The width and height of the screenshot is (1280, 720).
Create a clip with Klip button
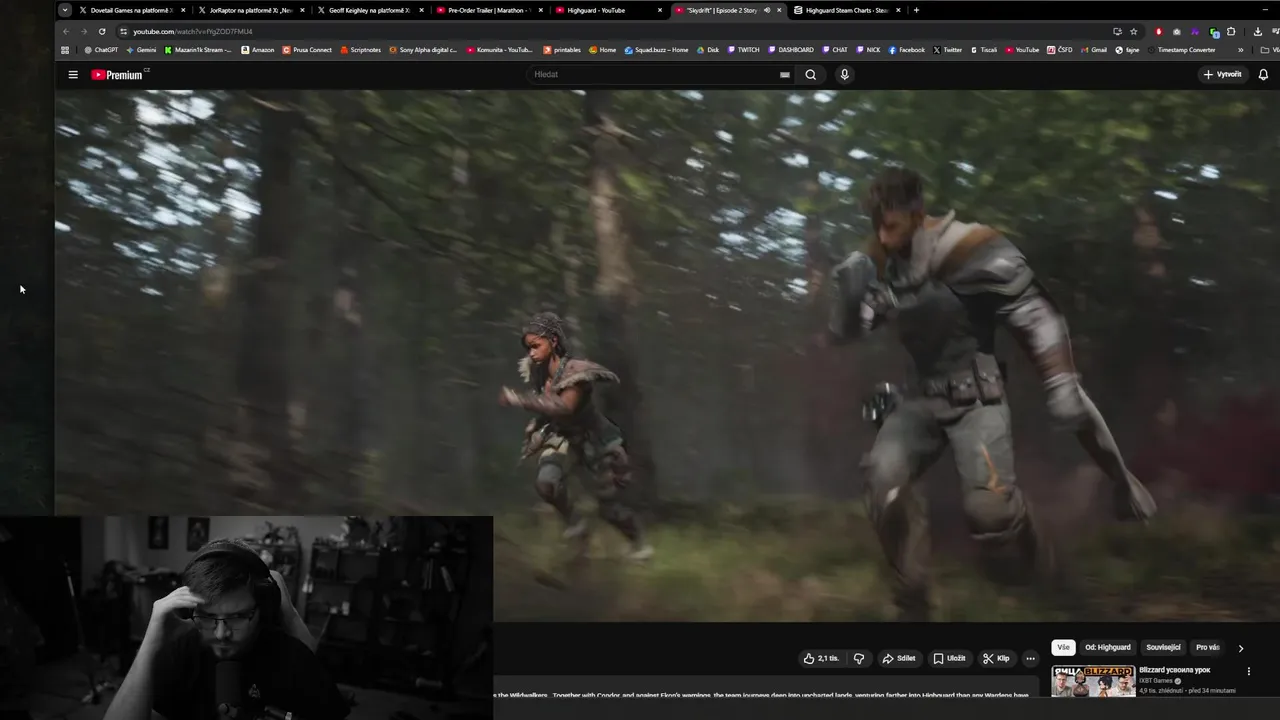[996, 658]
